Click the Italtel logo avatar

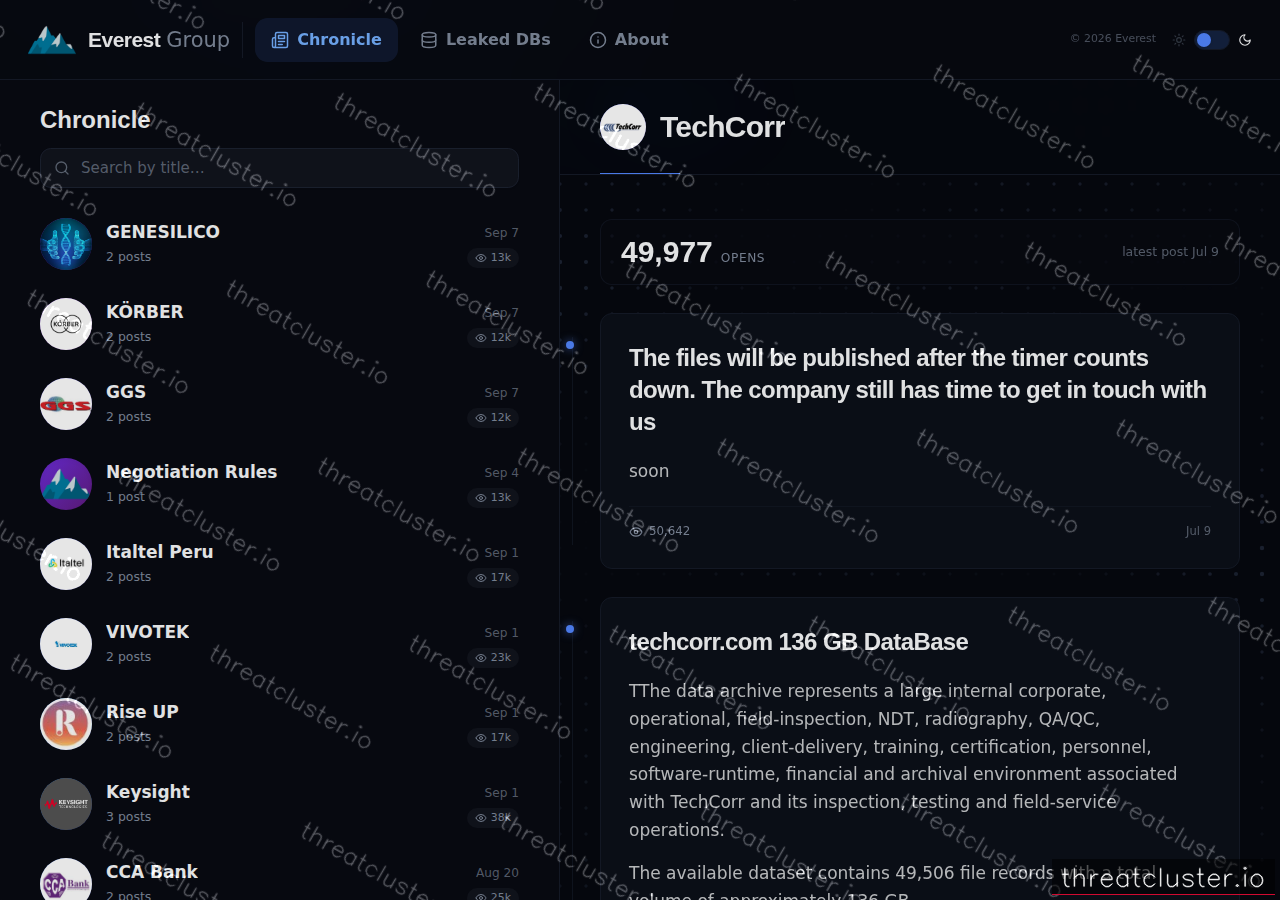[66, 564]
